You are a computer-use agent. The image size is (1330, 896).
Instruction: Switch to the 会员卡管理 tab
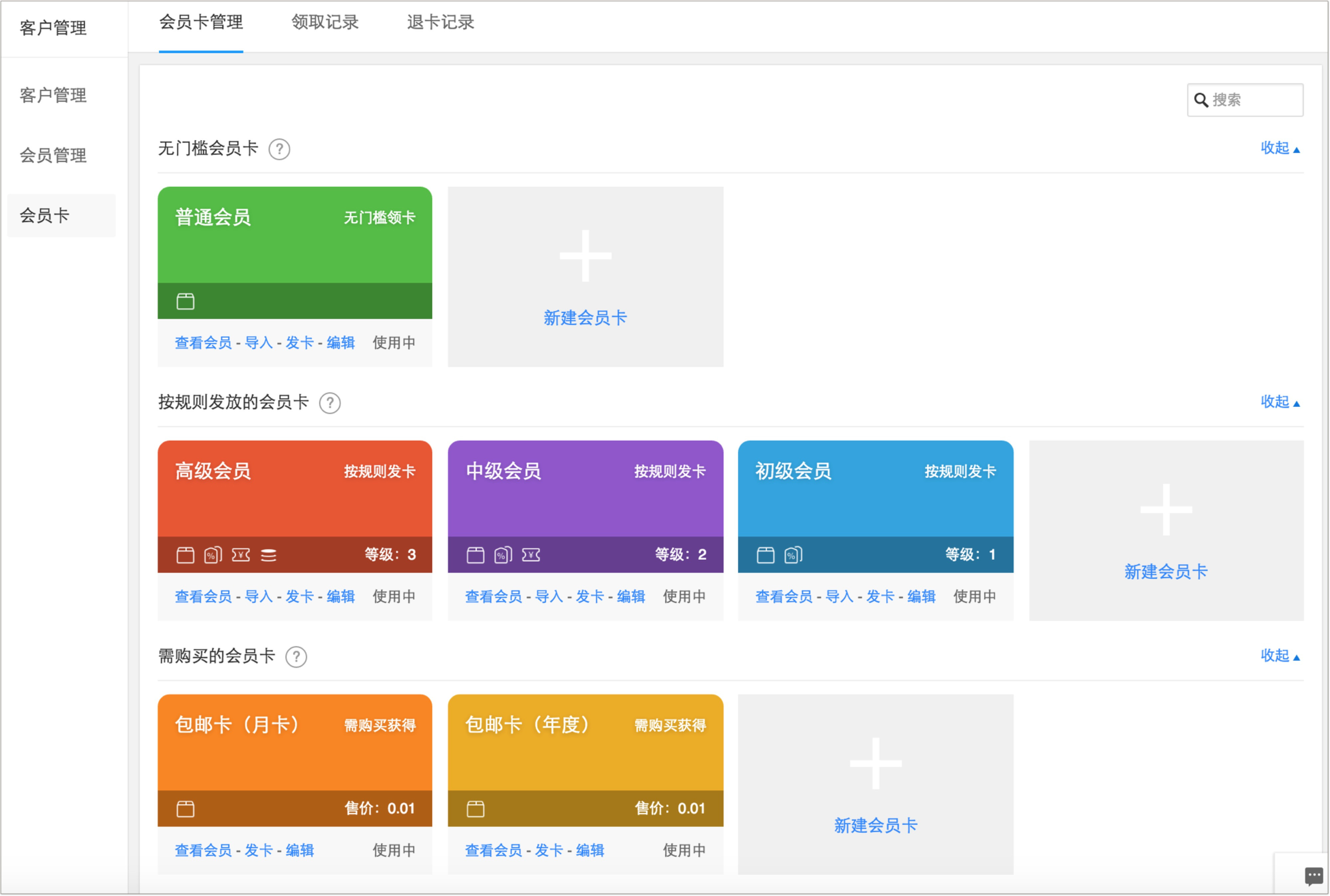click(x=201, y=22)
